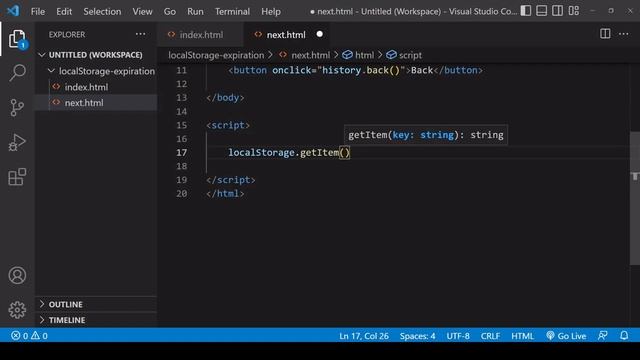The height and width of the screenshot is (360, 640).
Task: Open the Explorer view in activity bar
Action: [17, 39]
